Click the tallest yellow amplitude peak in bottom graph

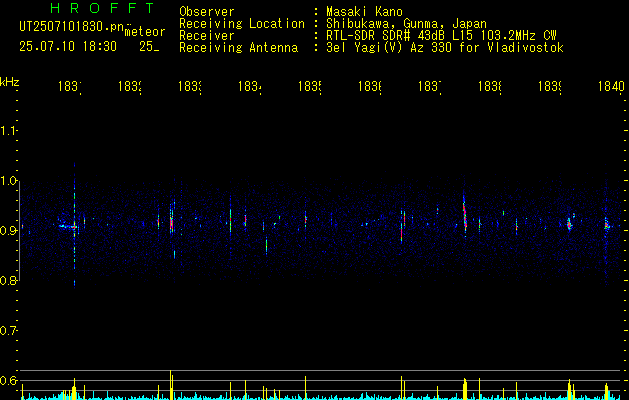170,385
